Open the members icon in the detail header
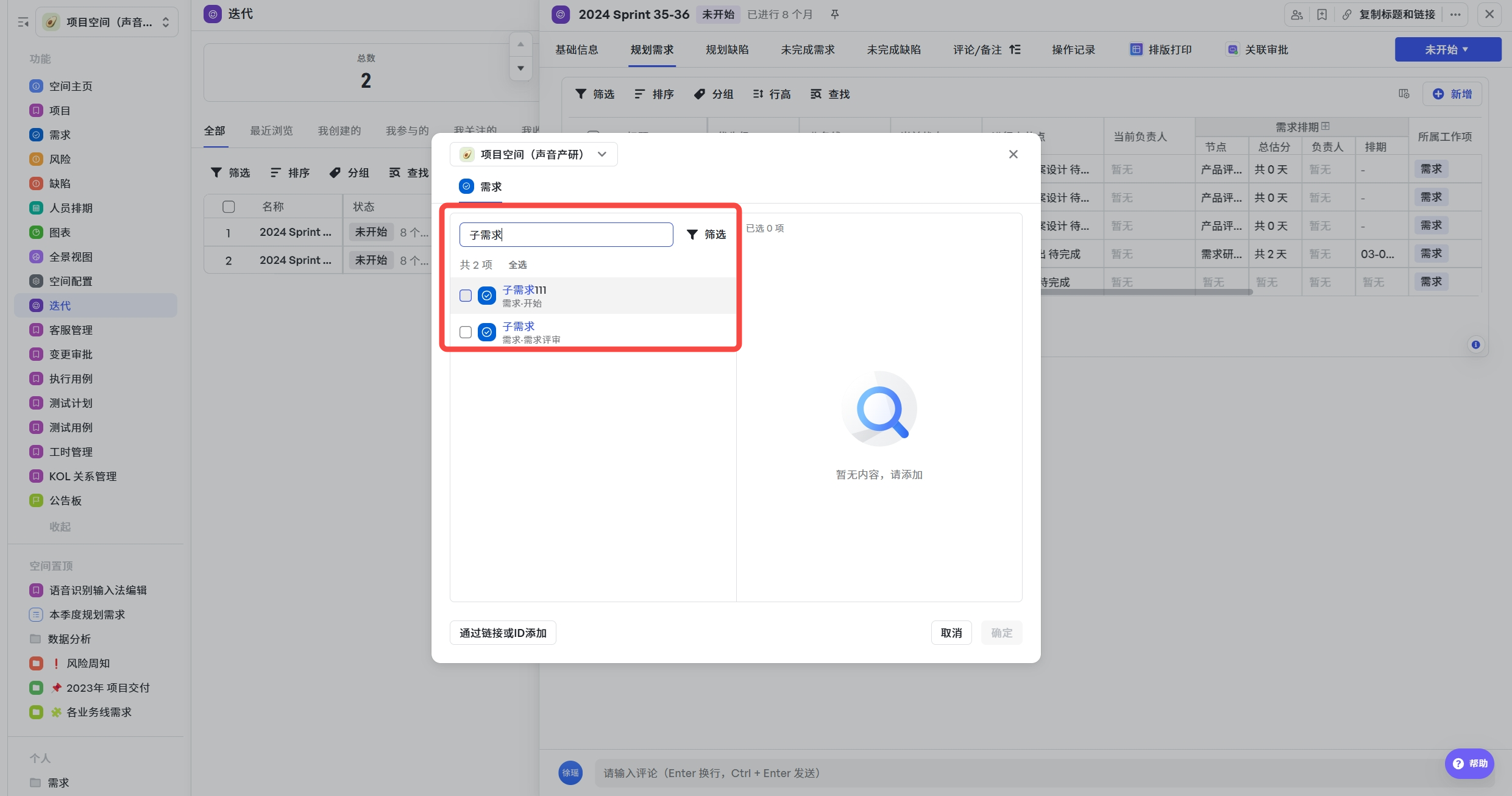 1297,15
